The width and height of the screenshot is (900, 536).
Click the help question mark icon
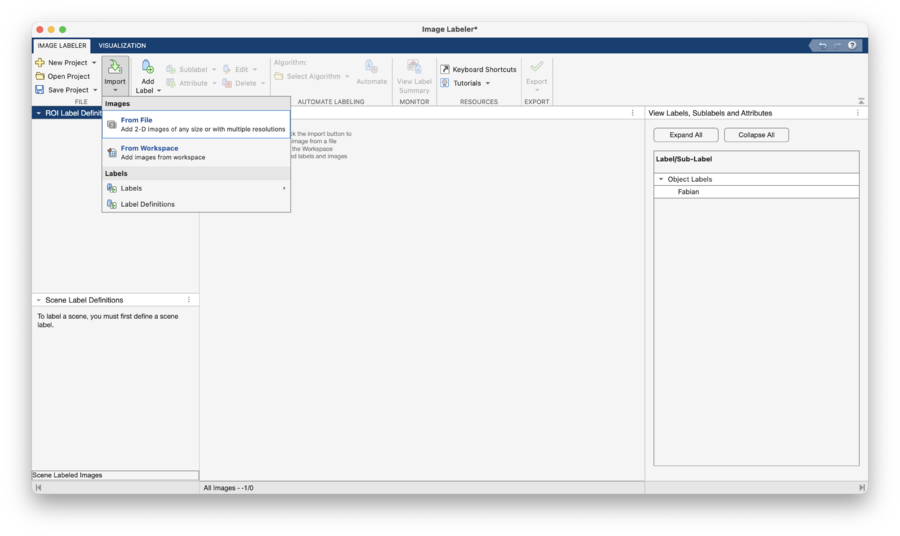(851, 45)
